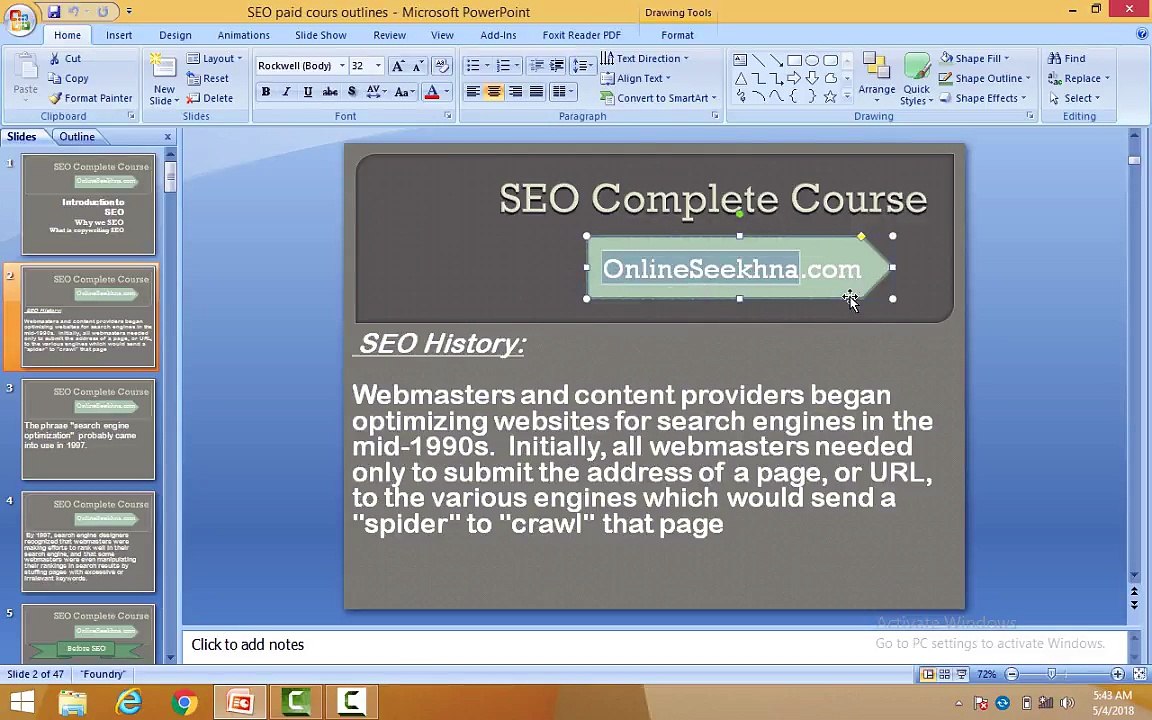This screenshot has width=1152, height=720.
Task: Open the Drawing Tools Format tab
Action: (x=677, y=35)
